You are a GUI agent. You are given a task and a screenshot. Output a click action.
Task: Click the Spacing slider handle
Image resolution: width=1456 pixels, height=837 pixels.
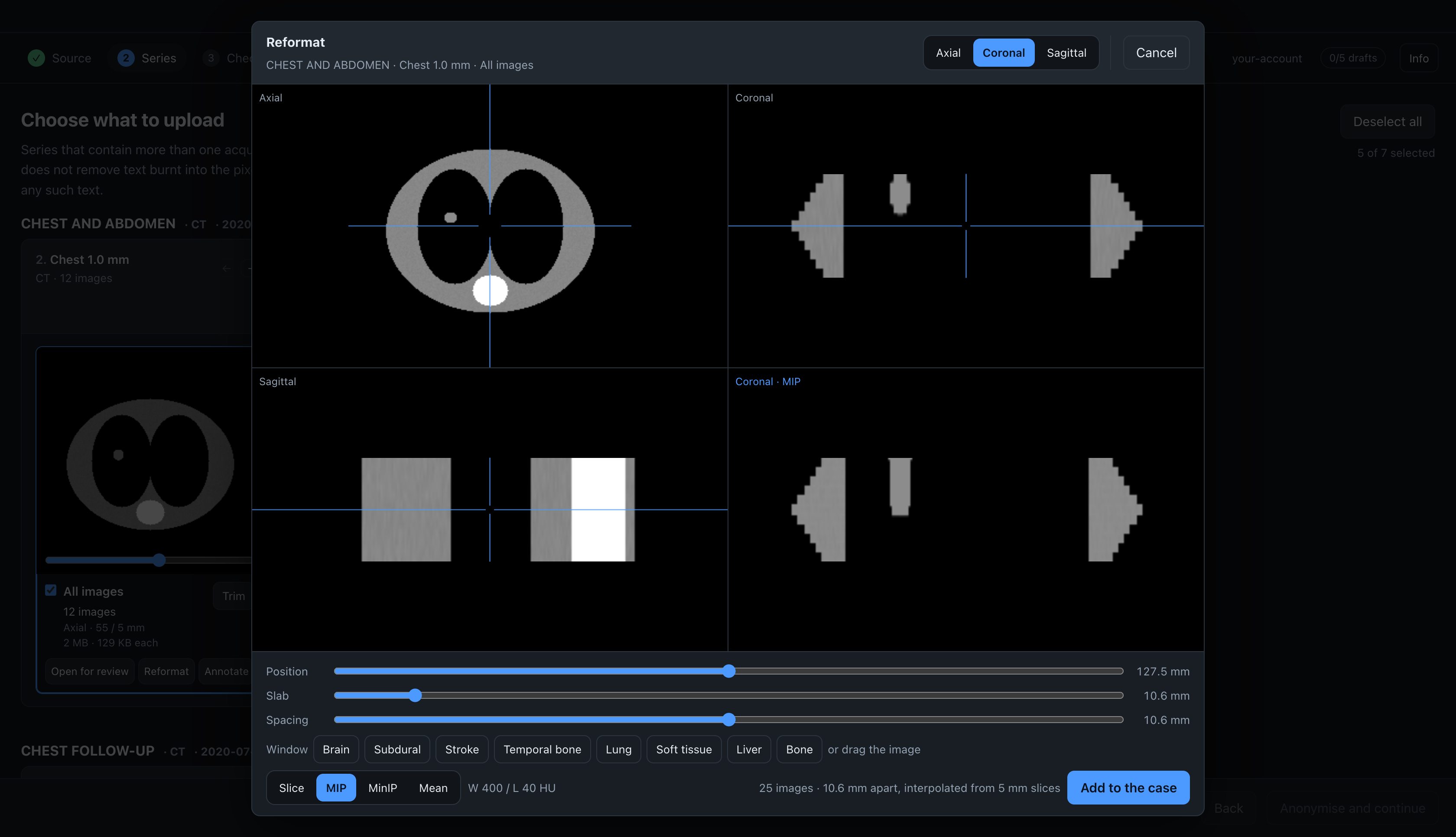(x=728, y=720)
